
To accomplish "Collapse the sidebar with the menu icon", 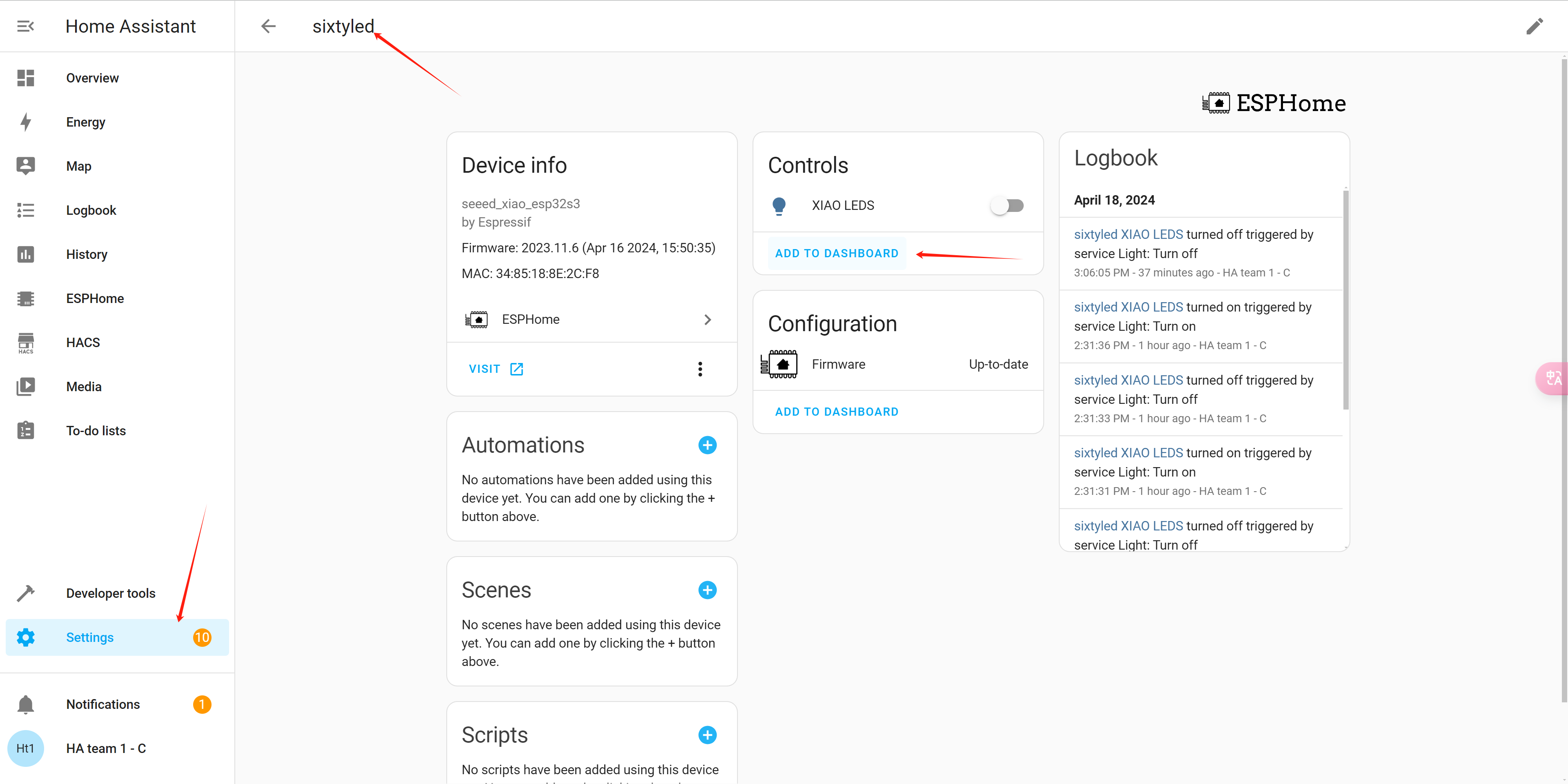I will [26, 26].
